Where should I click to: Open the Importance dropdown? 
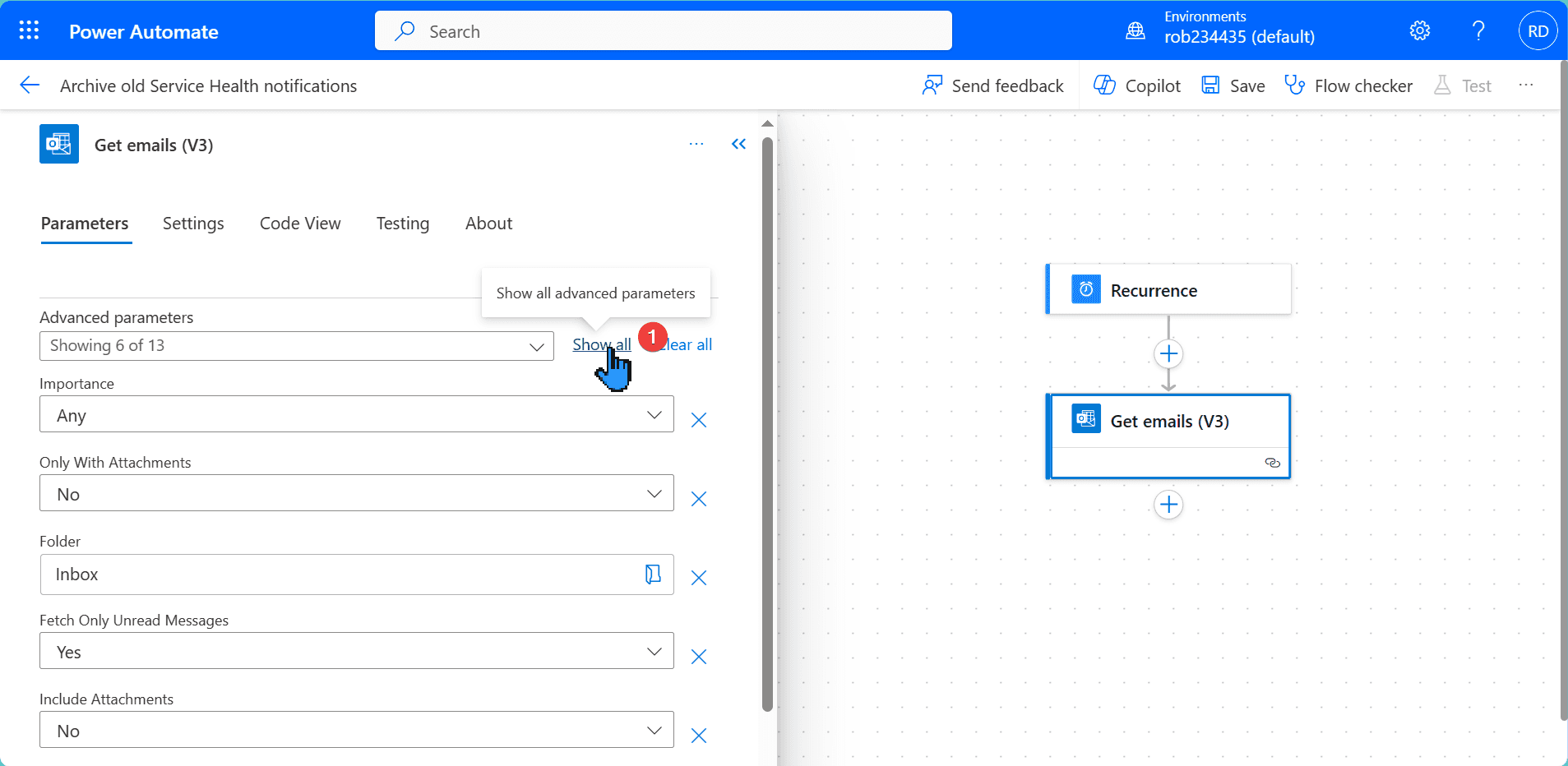pos(357,414)
